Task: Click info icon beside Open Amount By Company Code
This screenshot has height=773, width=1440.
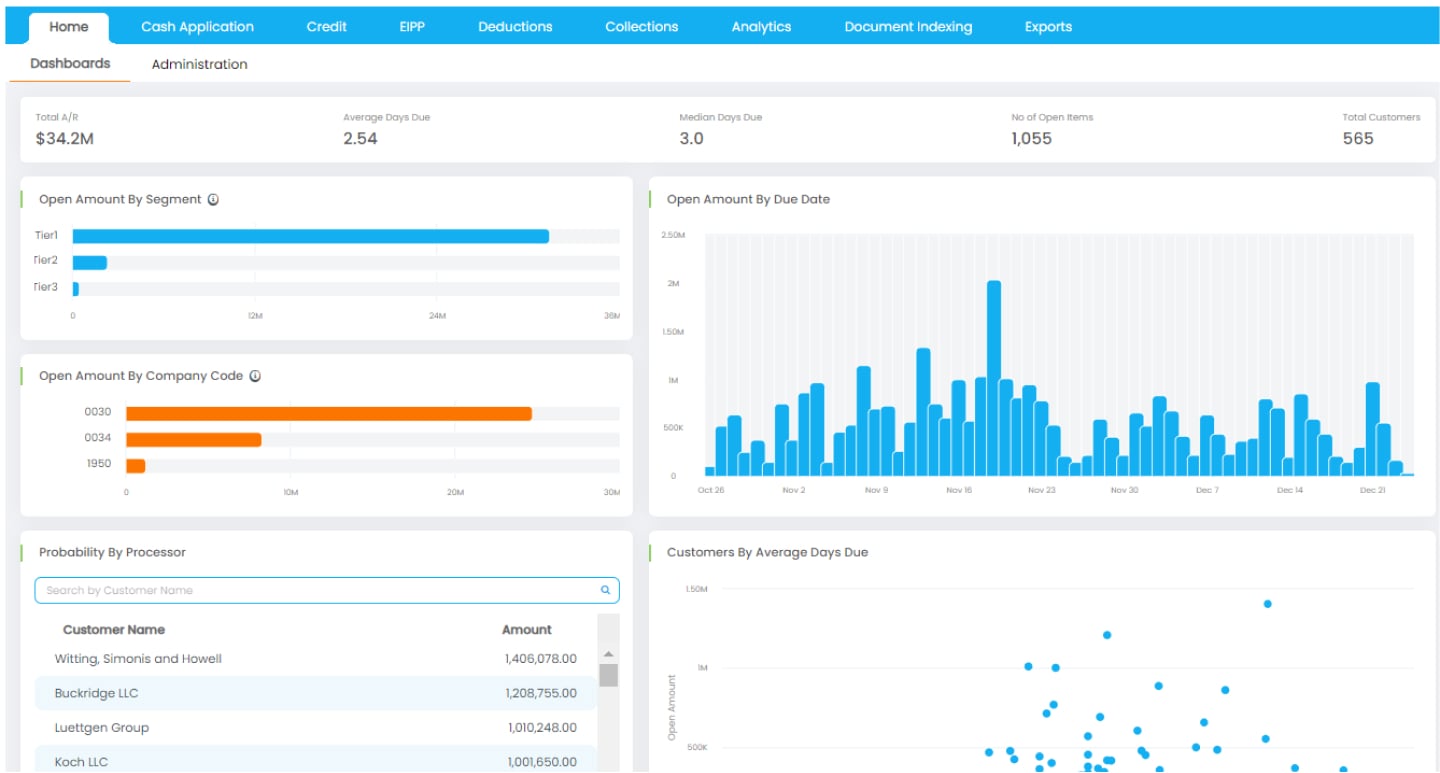Action: pyautogui.click(x=255, y=376)
